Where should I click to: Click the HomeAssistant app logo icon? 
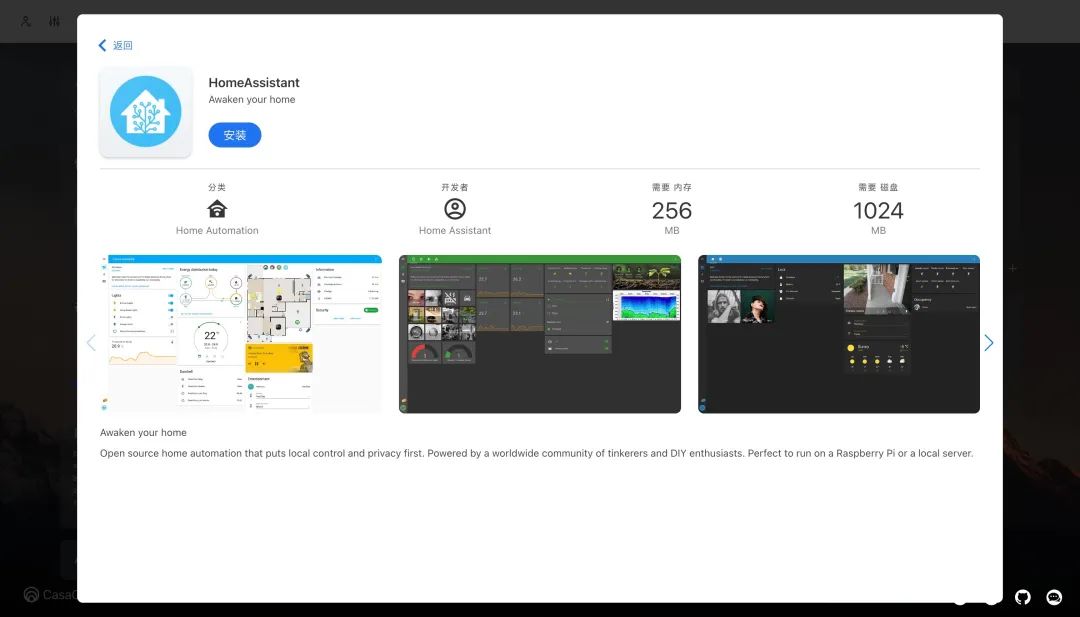pyautogui.click(x=145, y=112)
